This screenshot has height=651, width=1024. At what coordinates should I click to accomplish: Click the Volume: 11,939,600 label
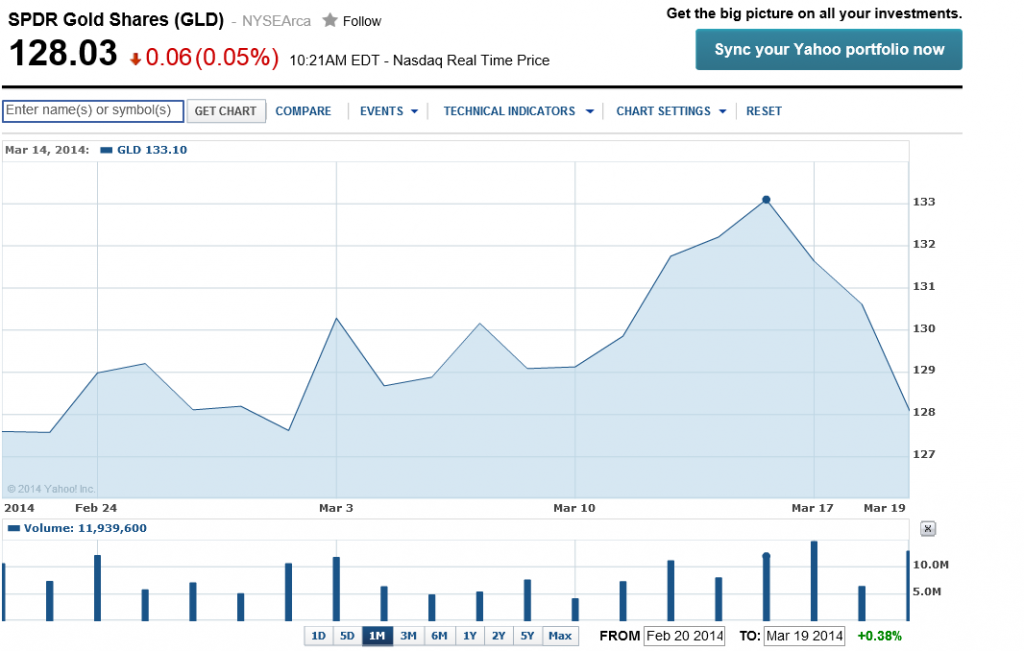pos(85,528)
